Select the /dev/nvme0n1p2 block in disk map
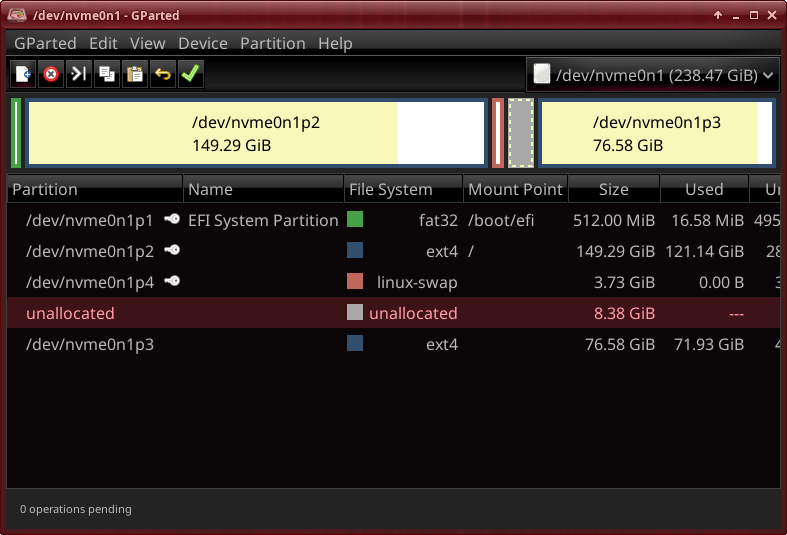This screenshot has height=535, width=787. [255, 133]
